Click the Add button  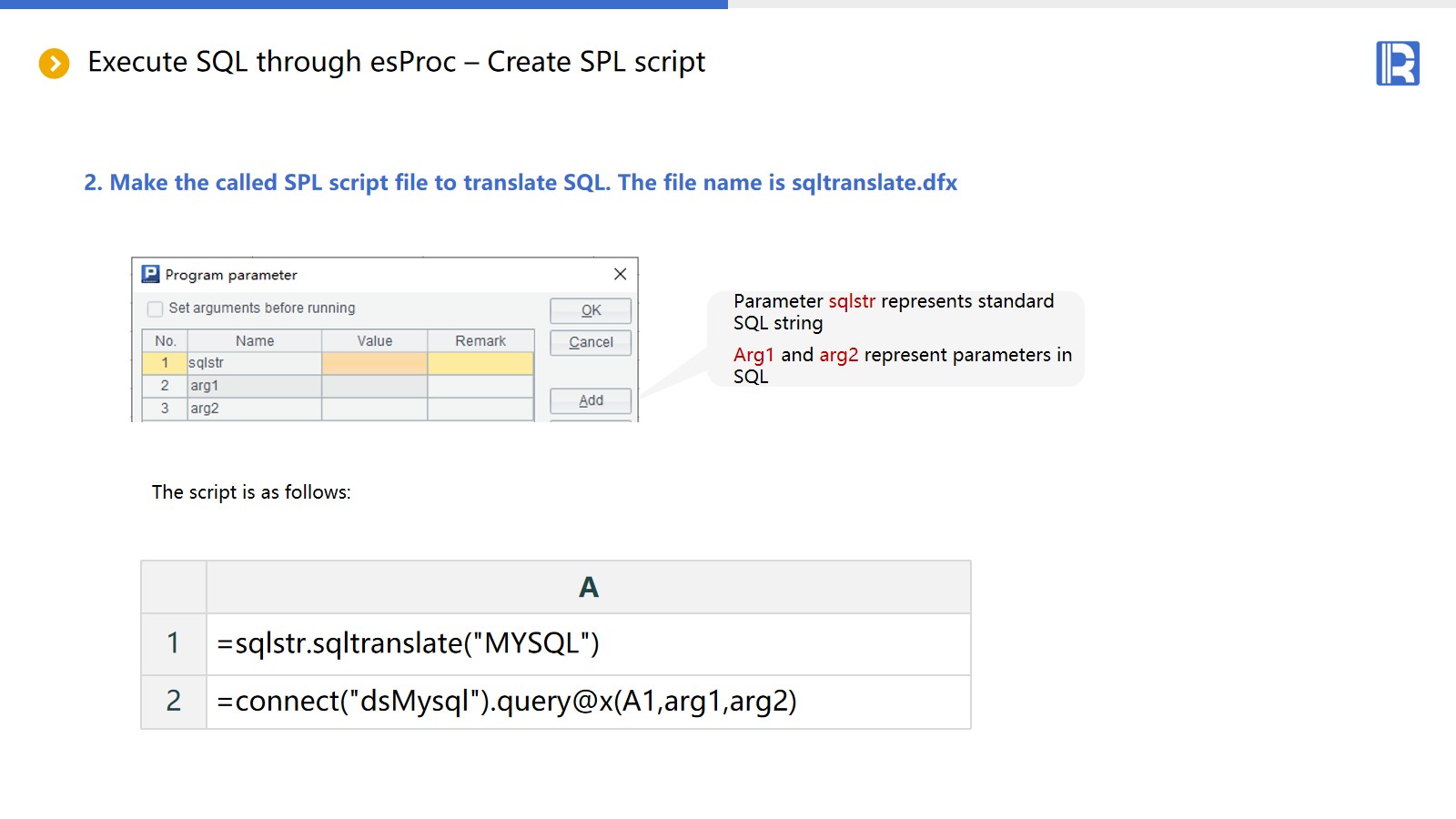point(590,400)
